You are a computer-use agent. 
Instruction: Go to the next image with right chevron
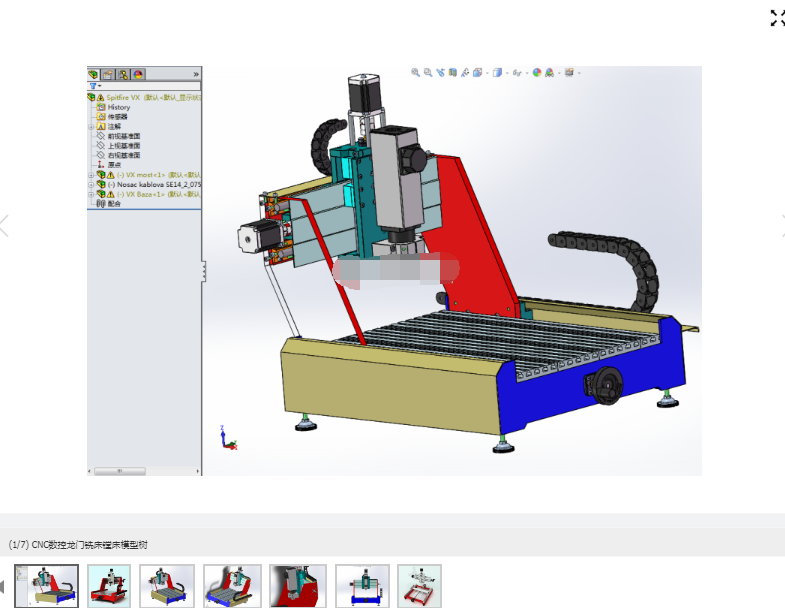point(782,225)
